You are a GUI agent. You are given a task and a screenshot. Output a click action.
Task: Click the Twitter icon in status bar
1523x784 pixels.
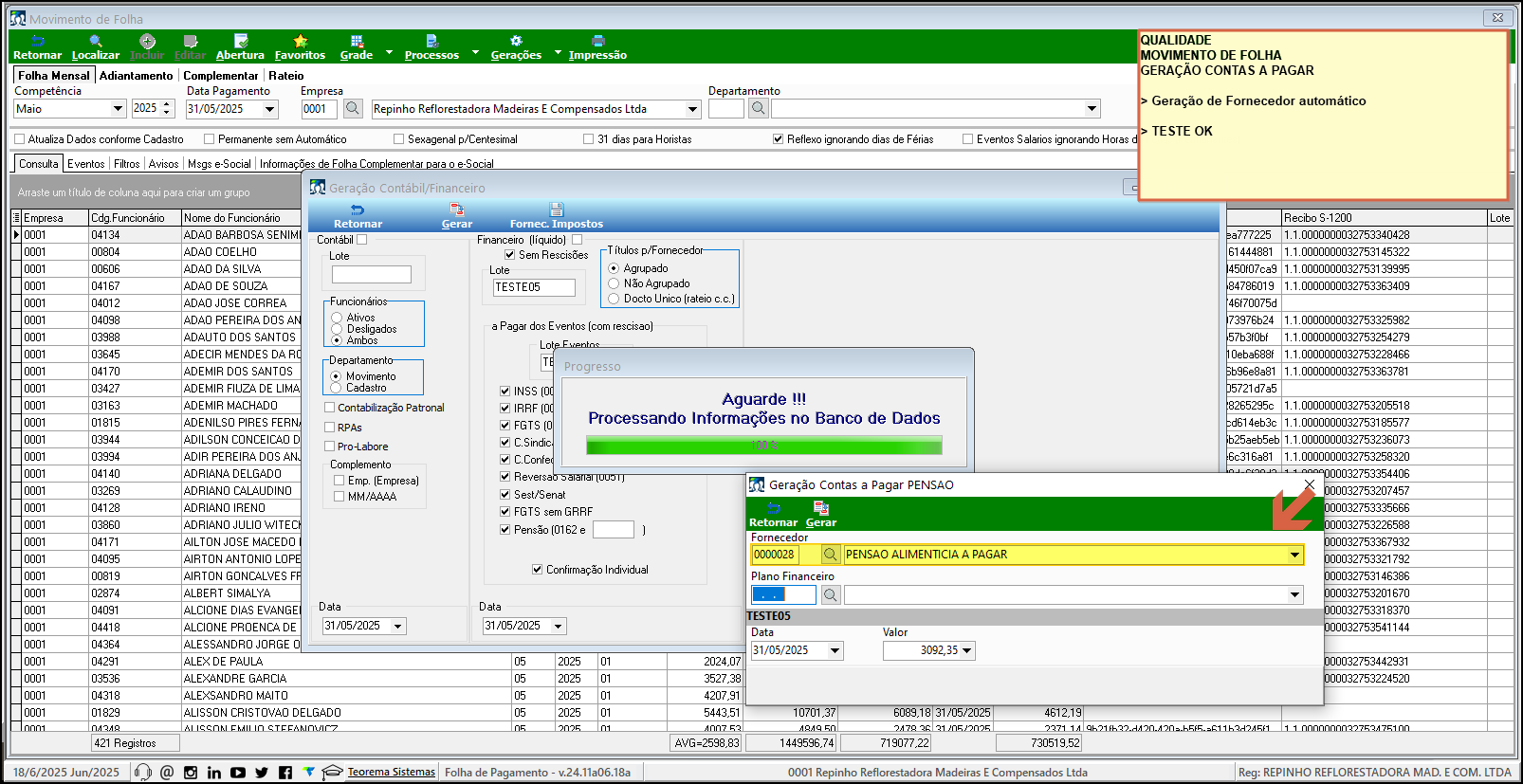click(262, 773)
